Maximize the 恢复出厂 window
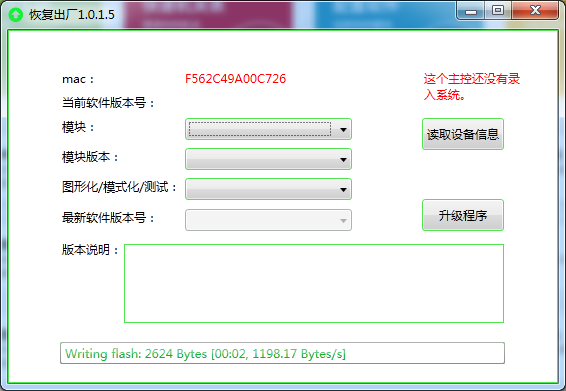This screenshot has width=566, height=391. pos(498,10)
